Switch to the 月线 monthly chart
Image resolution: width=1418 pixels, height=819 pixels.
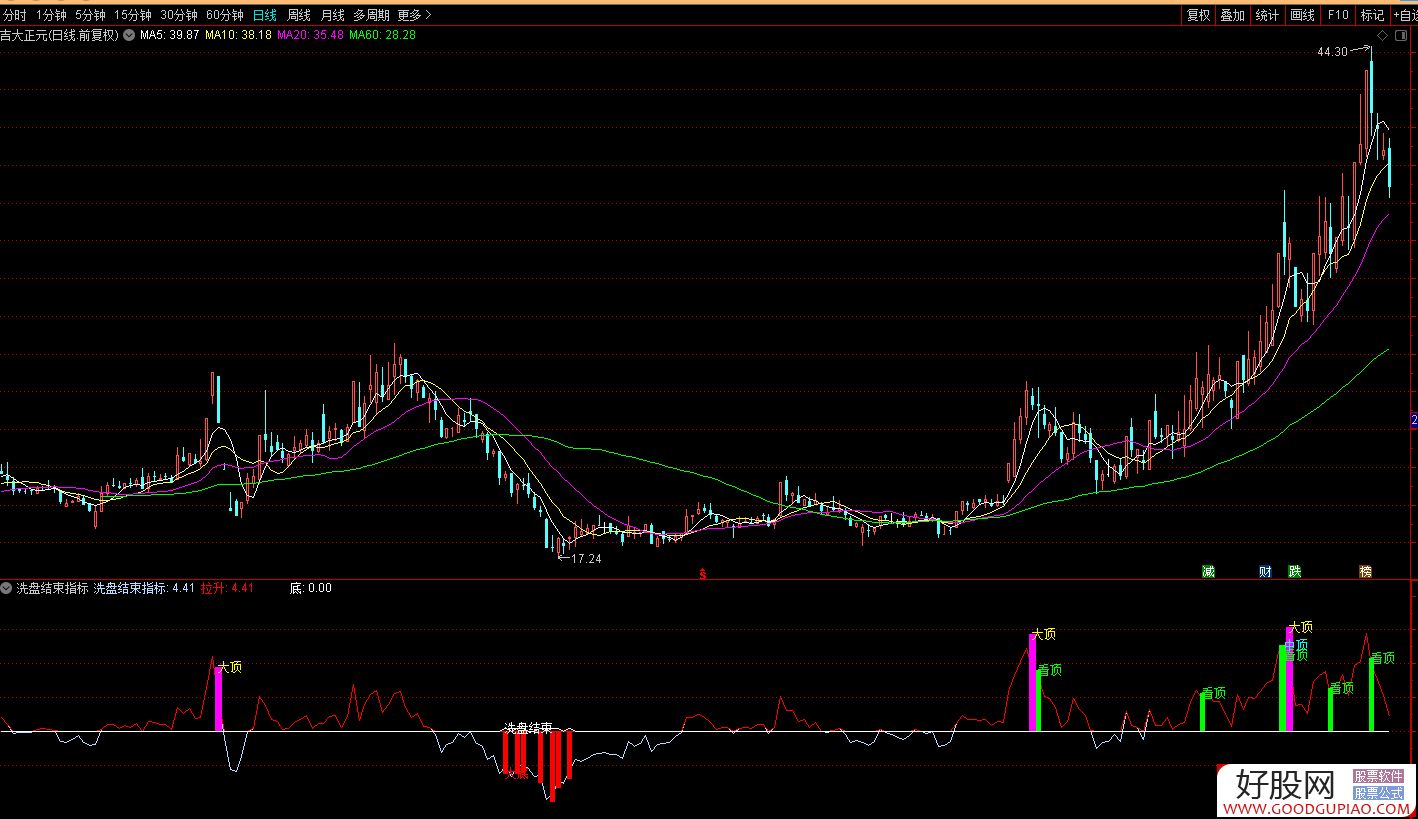(332, 15)
